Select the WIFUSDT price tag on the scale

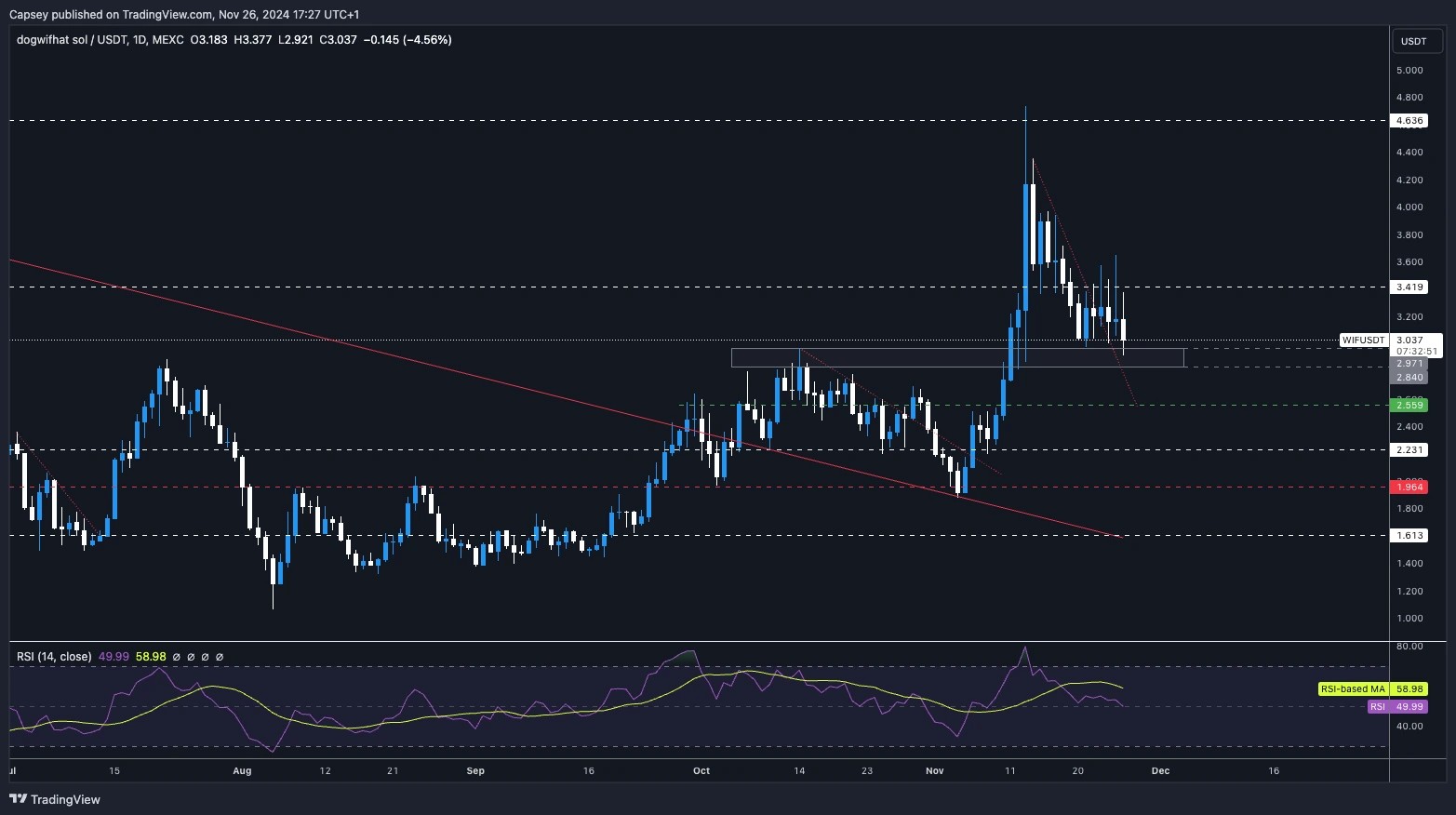click(1362, 341)
